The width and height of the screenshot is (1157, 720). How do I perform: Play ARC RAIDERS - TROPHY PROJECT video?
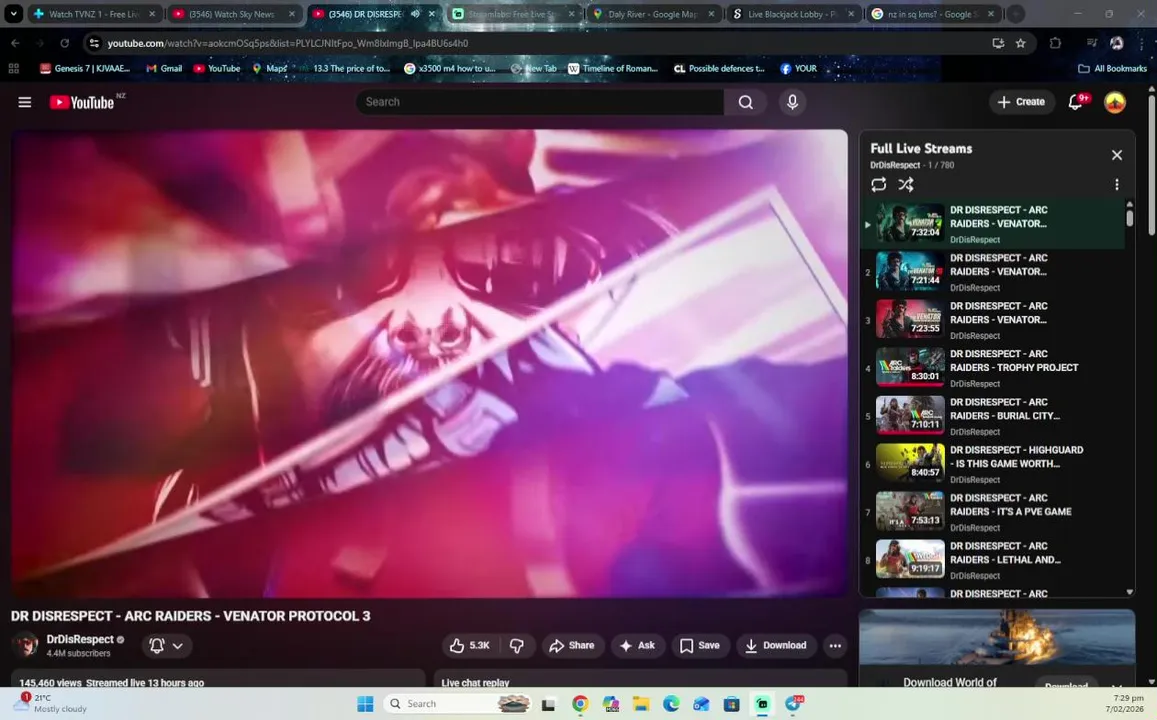pyautogui.click(x=993, y=368)
